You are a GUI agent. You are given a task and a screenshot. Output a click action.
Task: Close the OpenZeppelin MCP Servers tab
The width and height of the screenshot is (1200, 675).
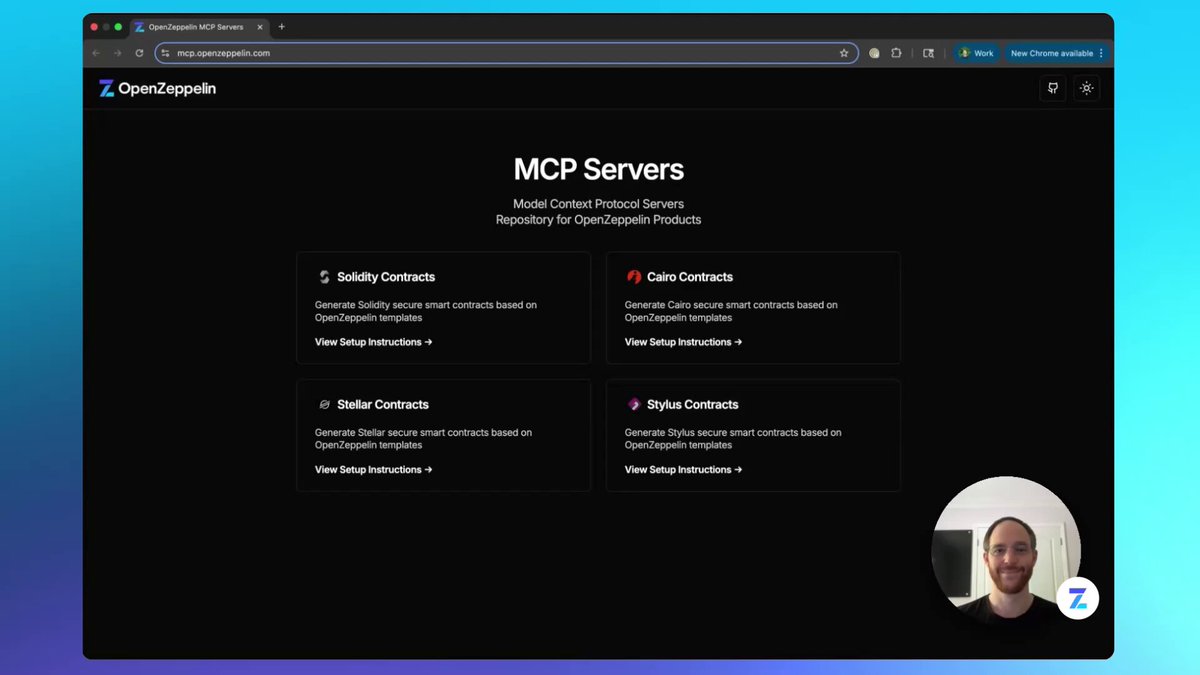tap(260, 27)
